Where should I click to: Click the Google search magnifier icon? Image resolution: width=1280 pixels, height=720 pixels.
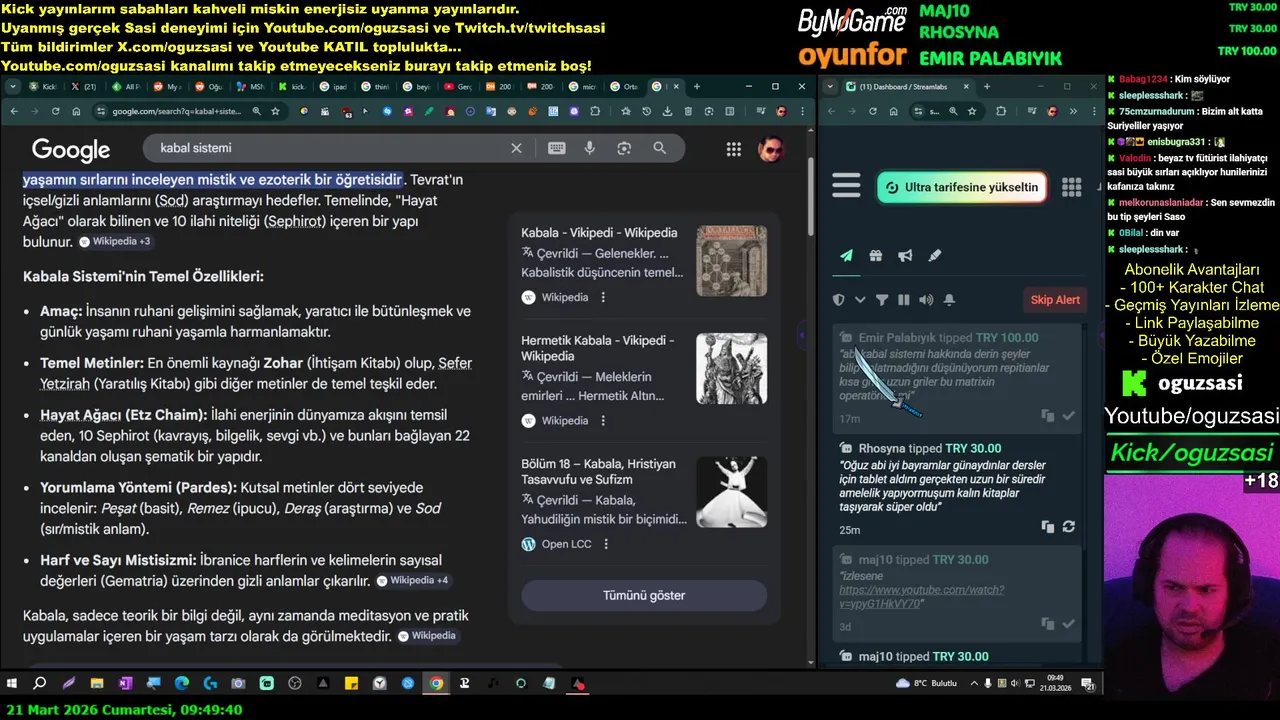(659, 148)
